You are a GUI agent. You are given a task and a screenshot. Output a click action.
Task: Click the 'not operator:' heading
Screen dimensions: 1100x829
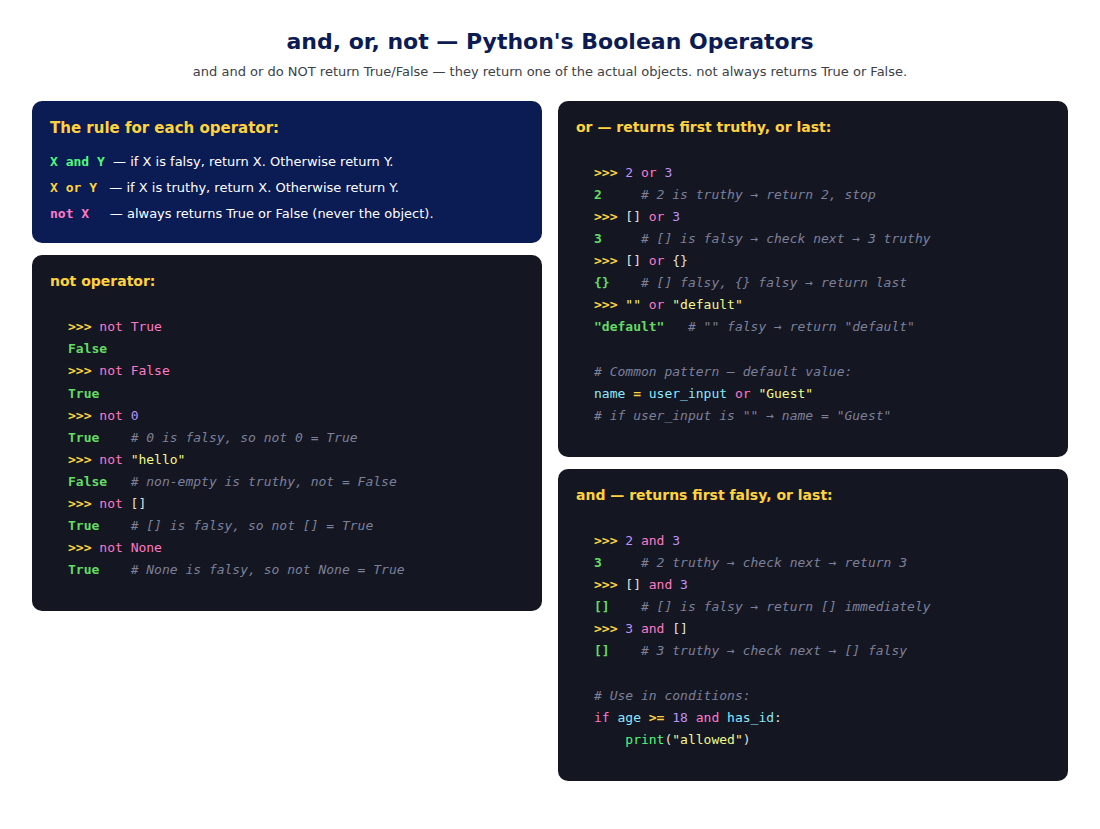[102, 281]
